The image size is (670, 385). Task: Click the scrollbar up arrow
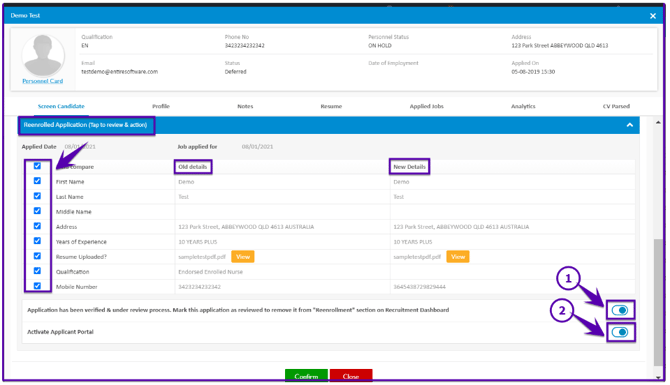pyautogui.click(x=658, y=123)
